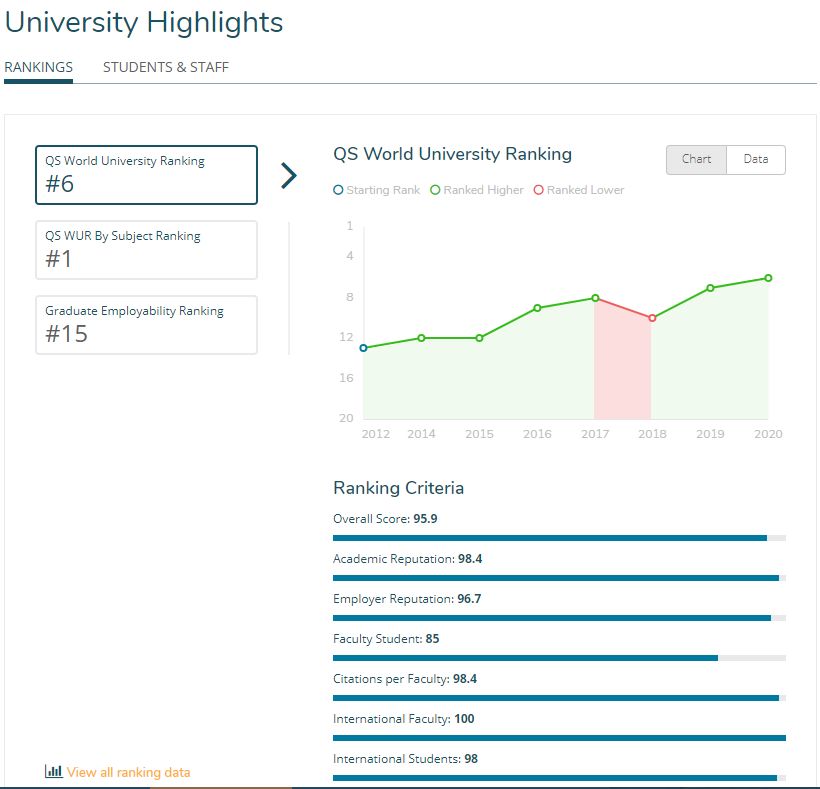The height and width of the screenshot is (789, 820).
Task: Click the International Faculty progress bar
Action: 559,738
